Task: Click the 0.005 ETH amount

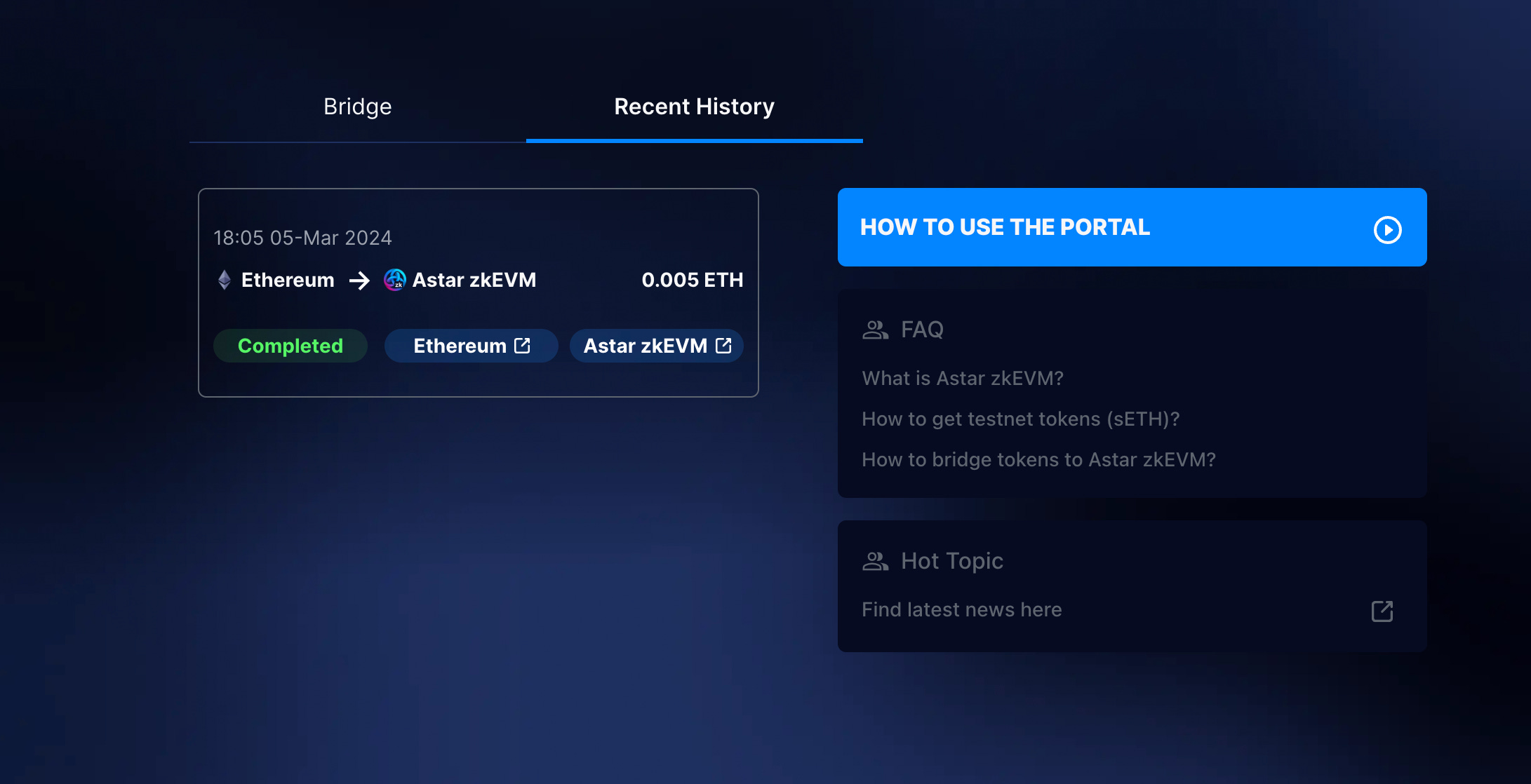Action: tap(693, 280)
